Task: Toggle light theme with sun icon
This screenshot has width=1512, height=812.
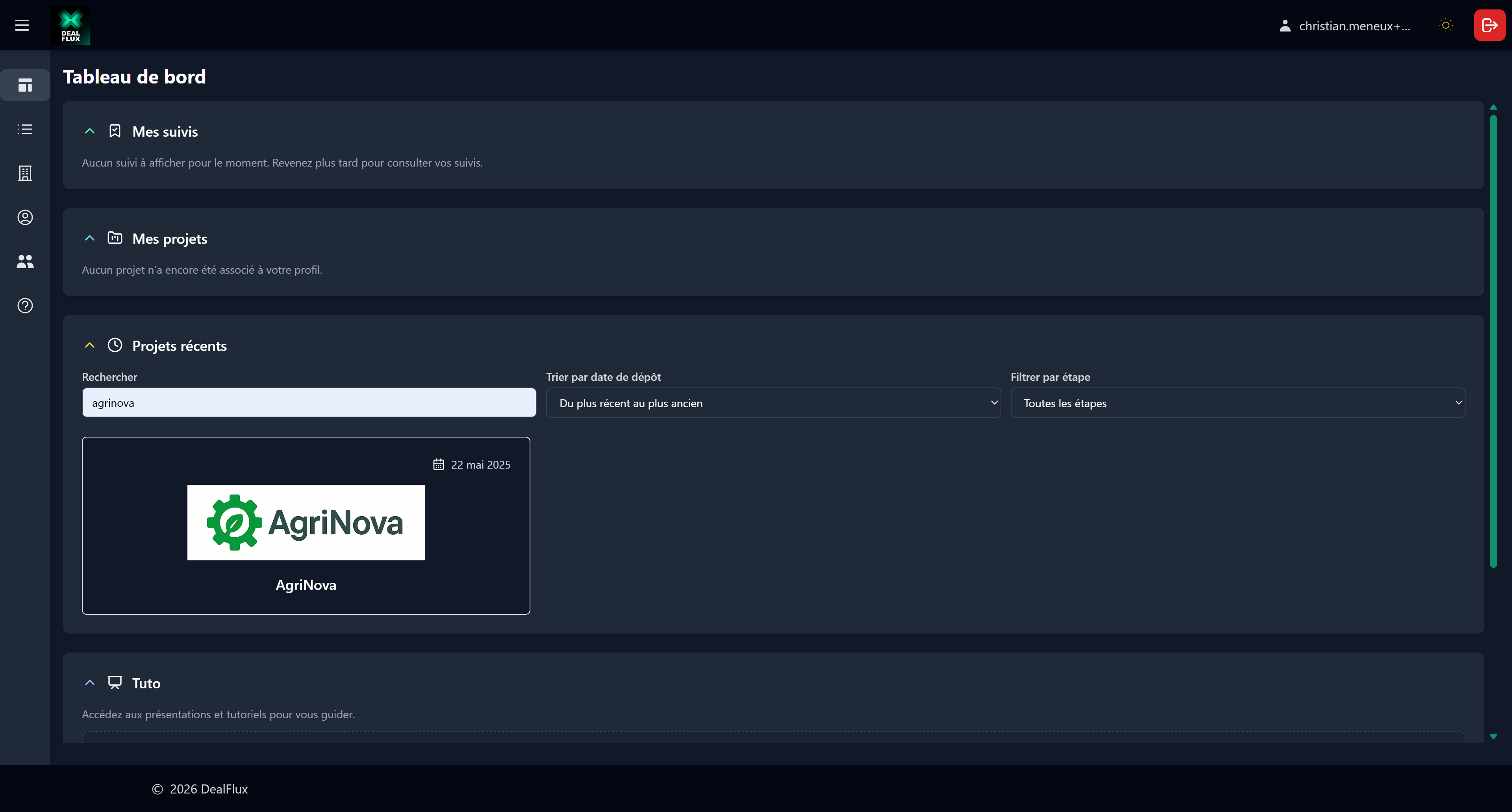Action: pos(1446,25)
